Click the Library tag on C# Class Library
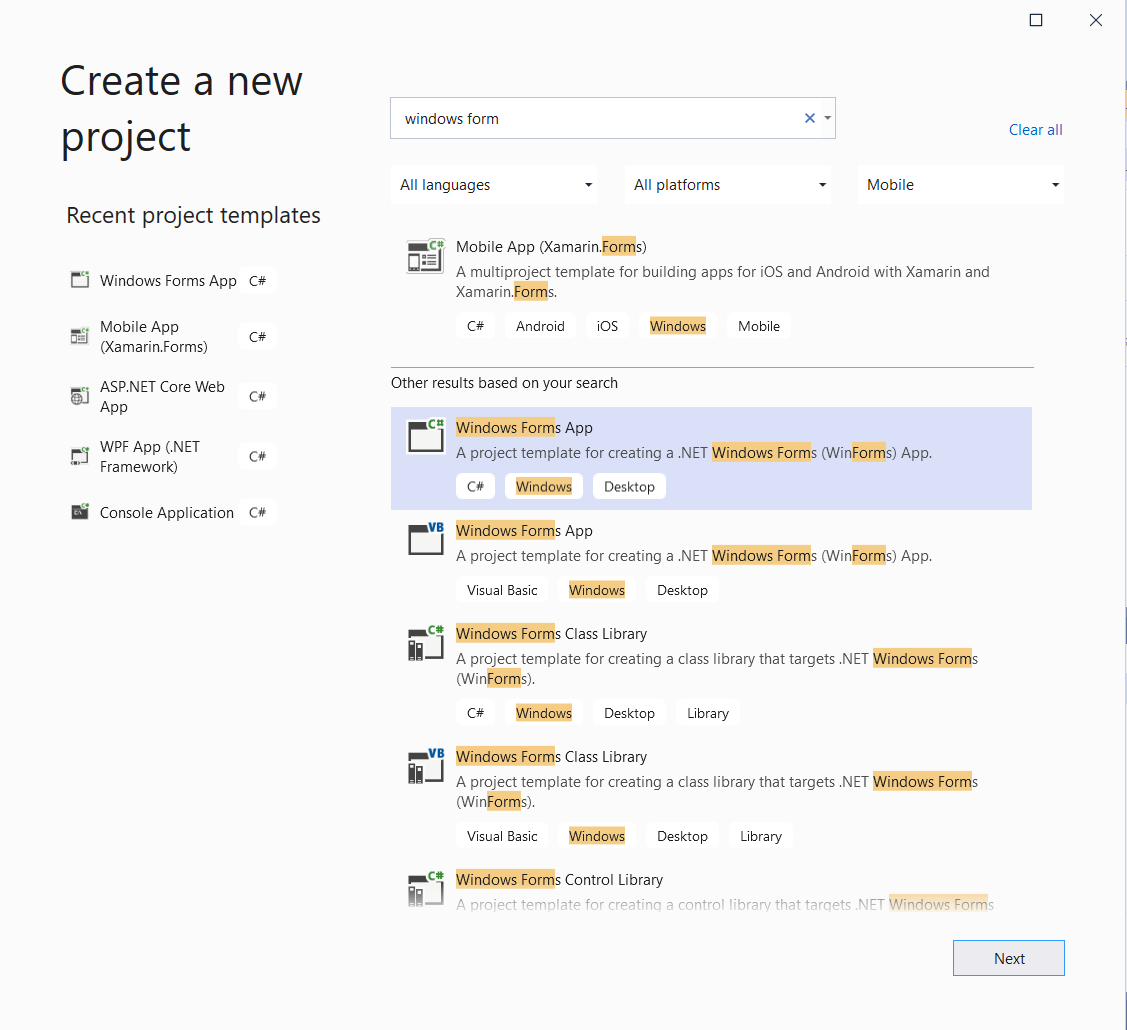Image resolution: width=1127 pixels, height=1030 pixels. 707,713
